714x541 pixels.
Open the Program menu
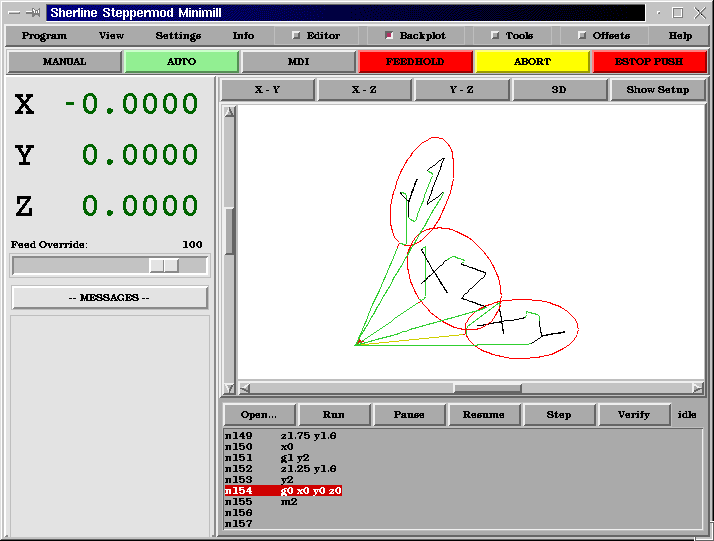[x=44, y=36]
